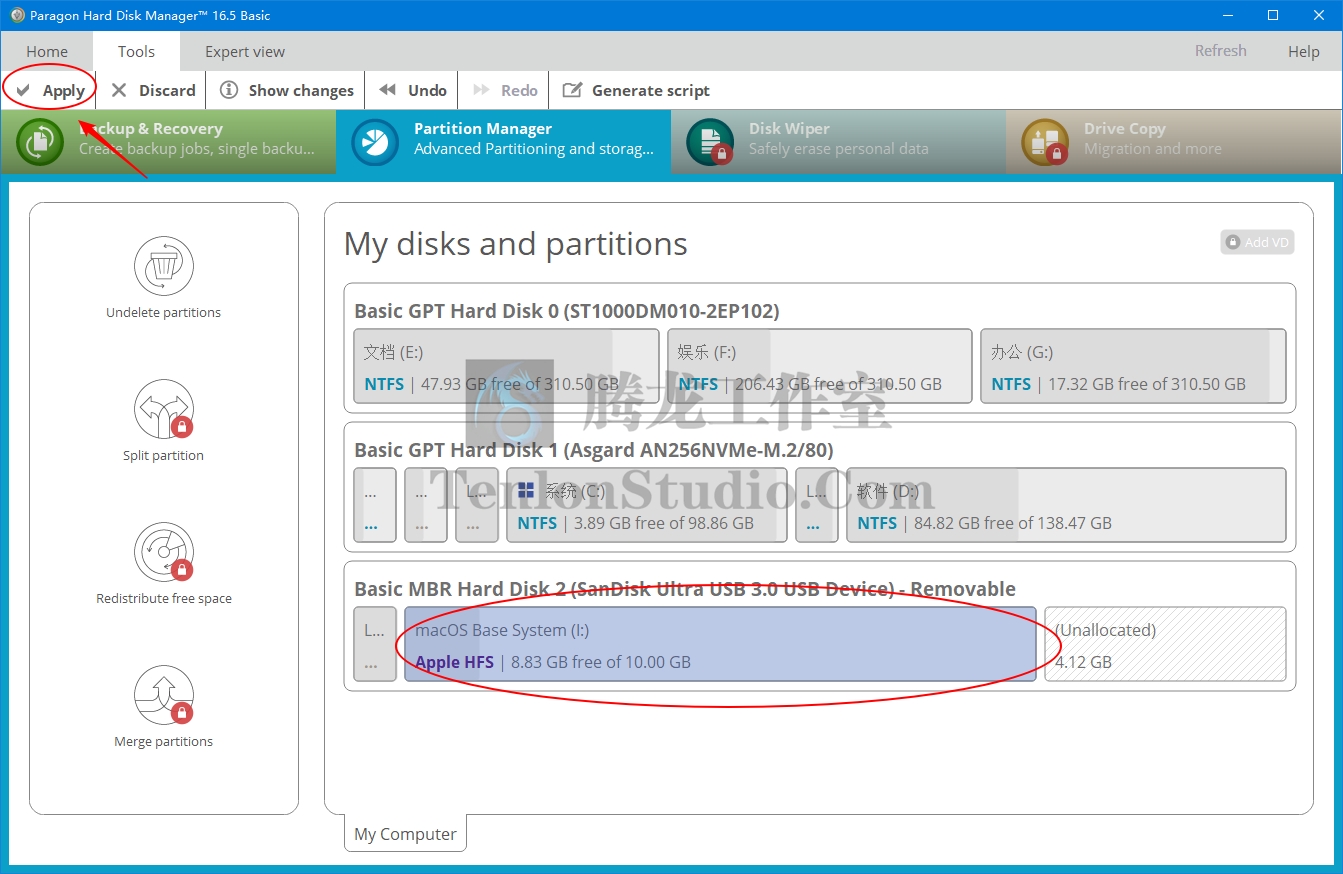Select small partition between C: and D:
The height and width of the screenshot is (874, 1343).
click(817, 505)
